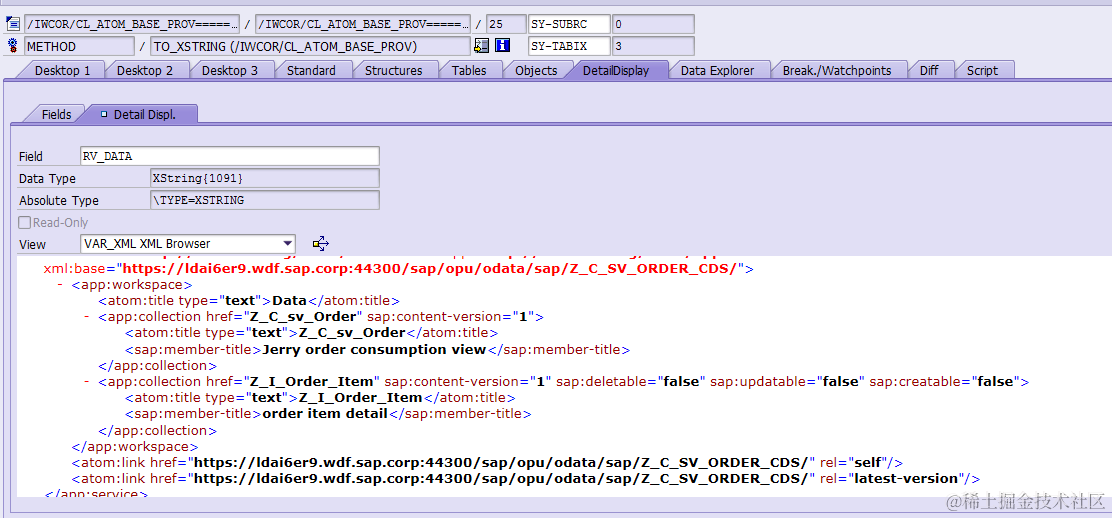Click the first program name field
The image size is (1112, 518).
click(x=132, y=24)
